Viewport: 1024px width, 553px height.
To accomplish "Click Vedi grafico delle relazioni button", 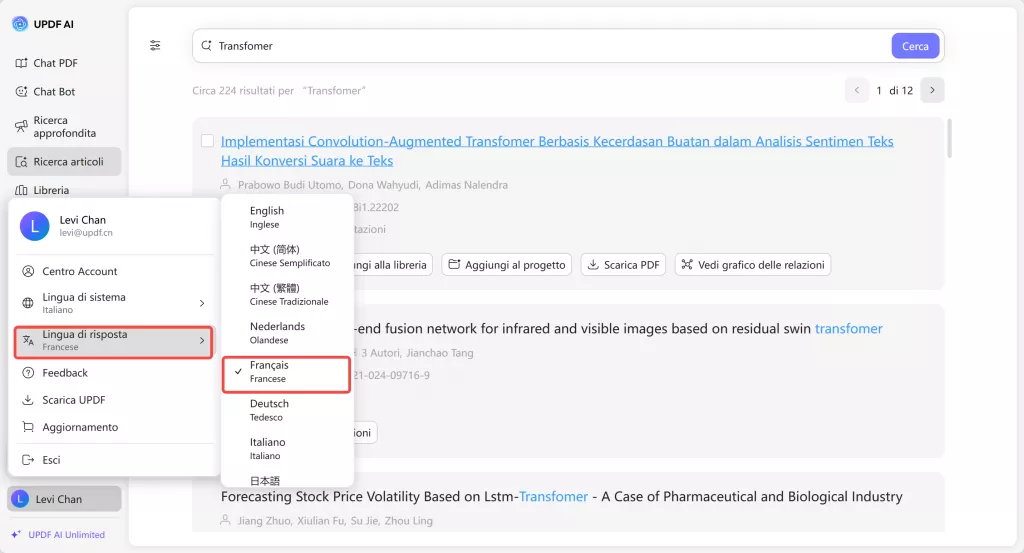I will coord(752,265).
